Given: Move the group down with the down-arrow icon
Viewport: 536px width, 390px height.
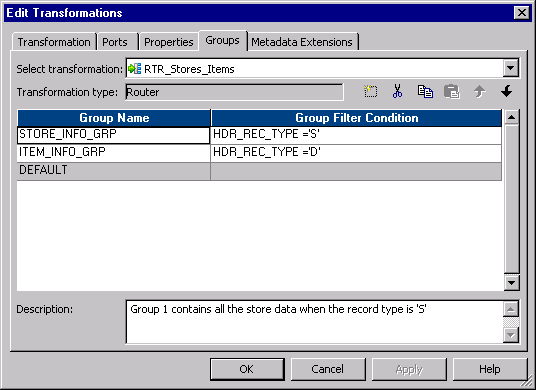Looking at the screenshot, I should coord(506,91).
